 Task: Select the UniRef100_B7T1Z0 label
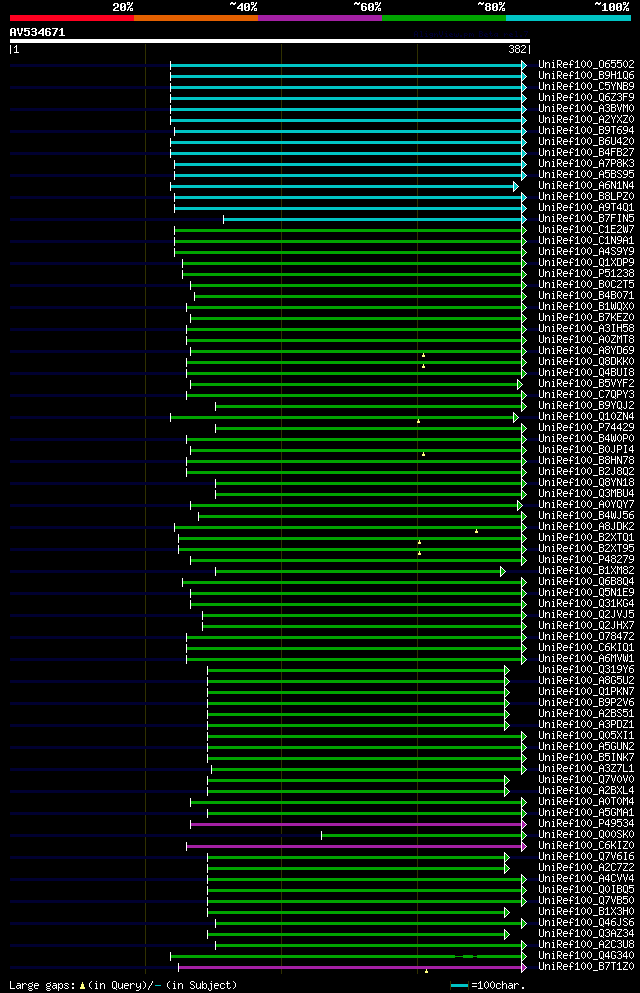pos(586,966)
